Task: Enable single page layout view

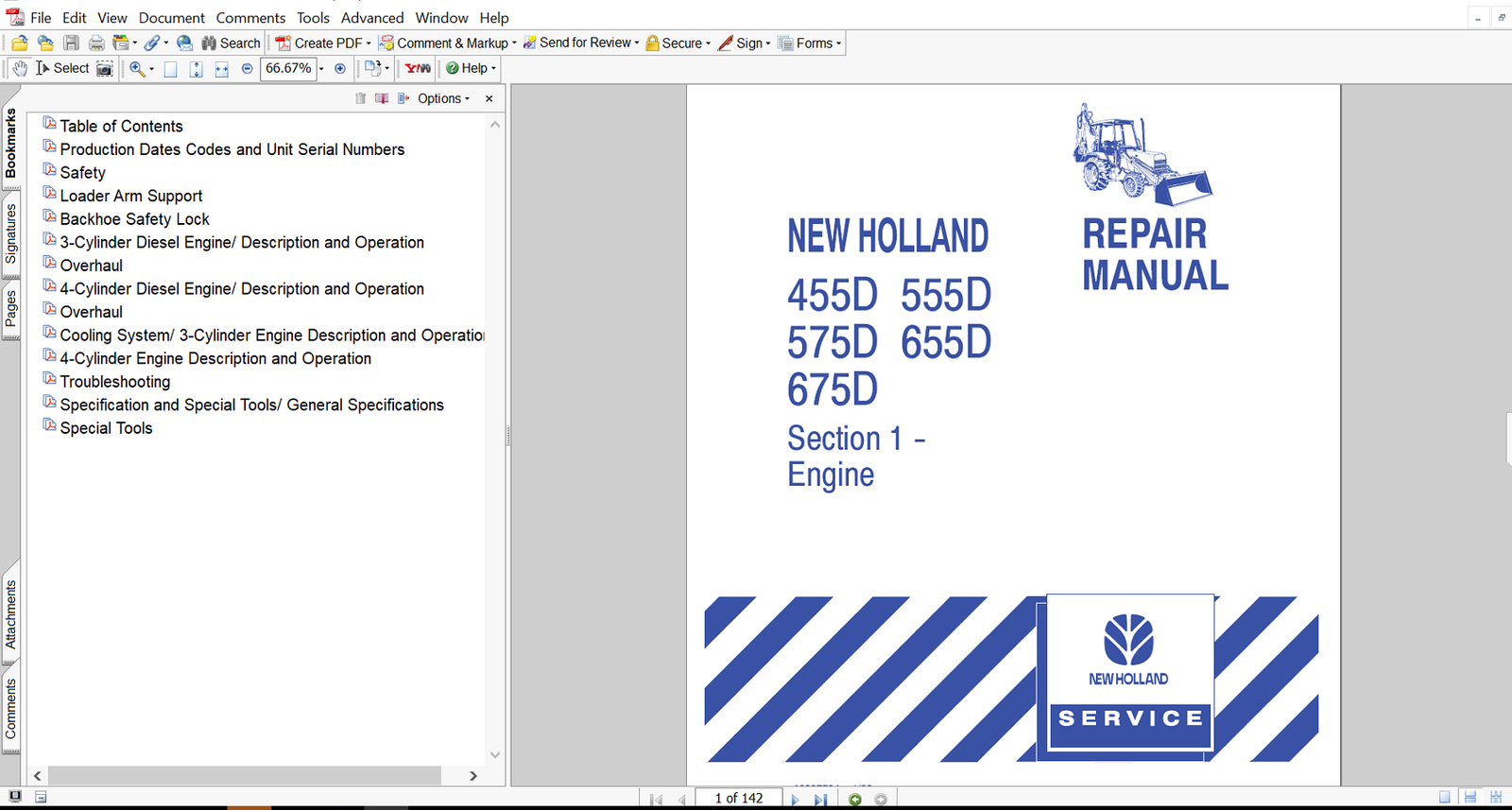Action: point(1444,797)
